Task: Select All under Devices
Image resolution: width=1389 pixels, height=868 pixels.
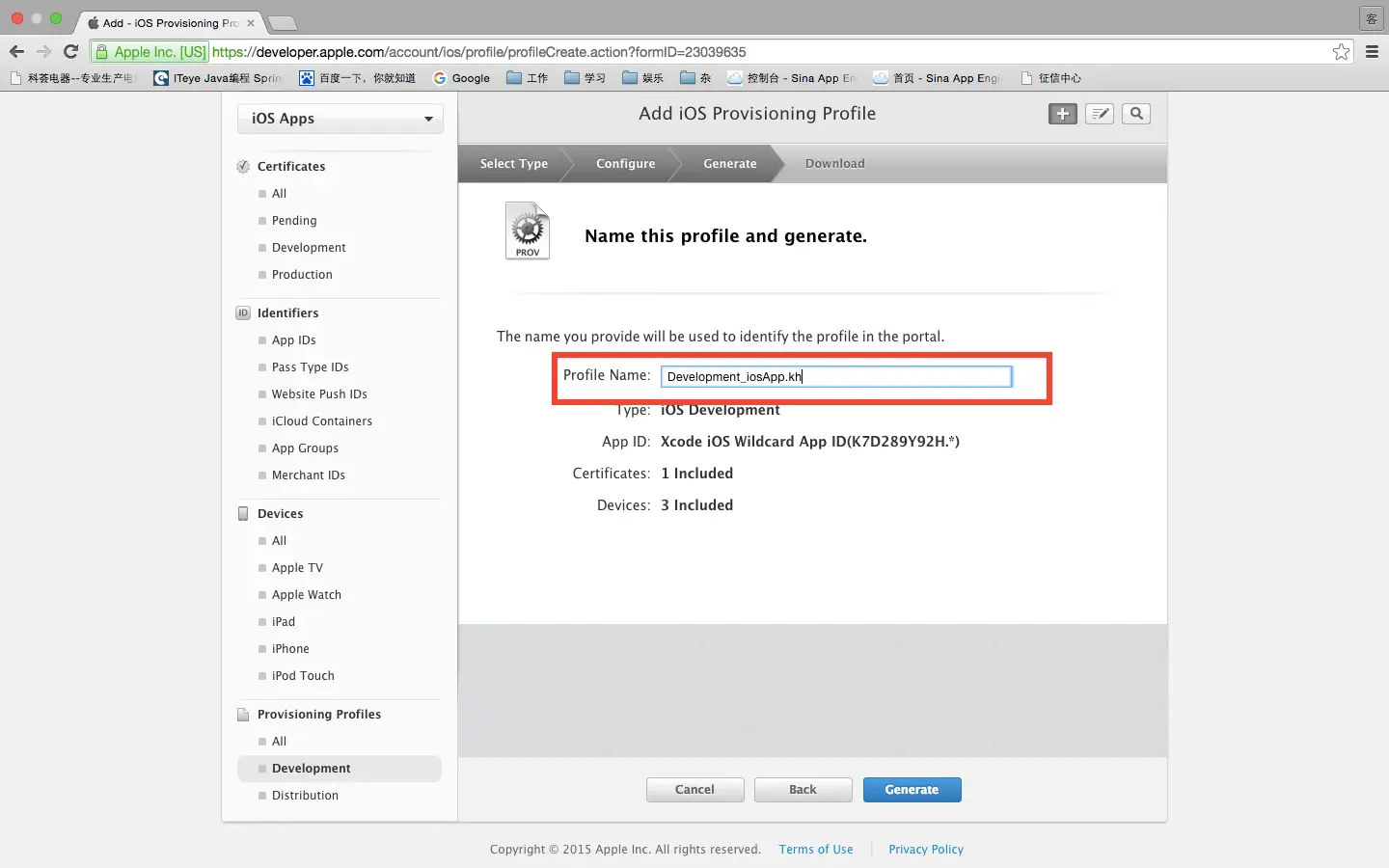Action: click(279, 541)
